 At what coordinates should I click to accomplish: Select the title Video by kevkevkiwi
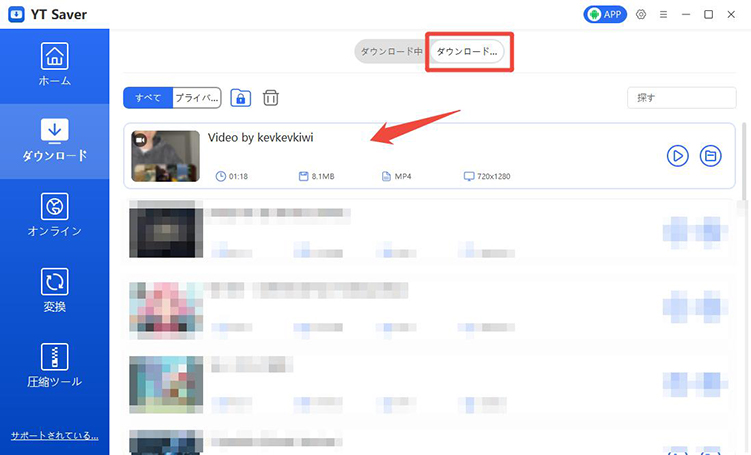(x=261, y=137)
